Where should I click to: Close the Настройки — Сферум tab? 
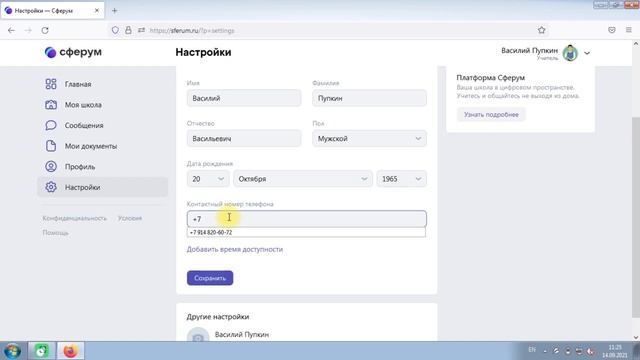point(97,11)
